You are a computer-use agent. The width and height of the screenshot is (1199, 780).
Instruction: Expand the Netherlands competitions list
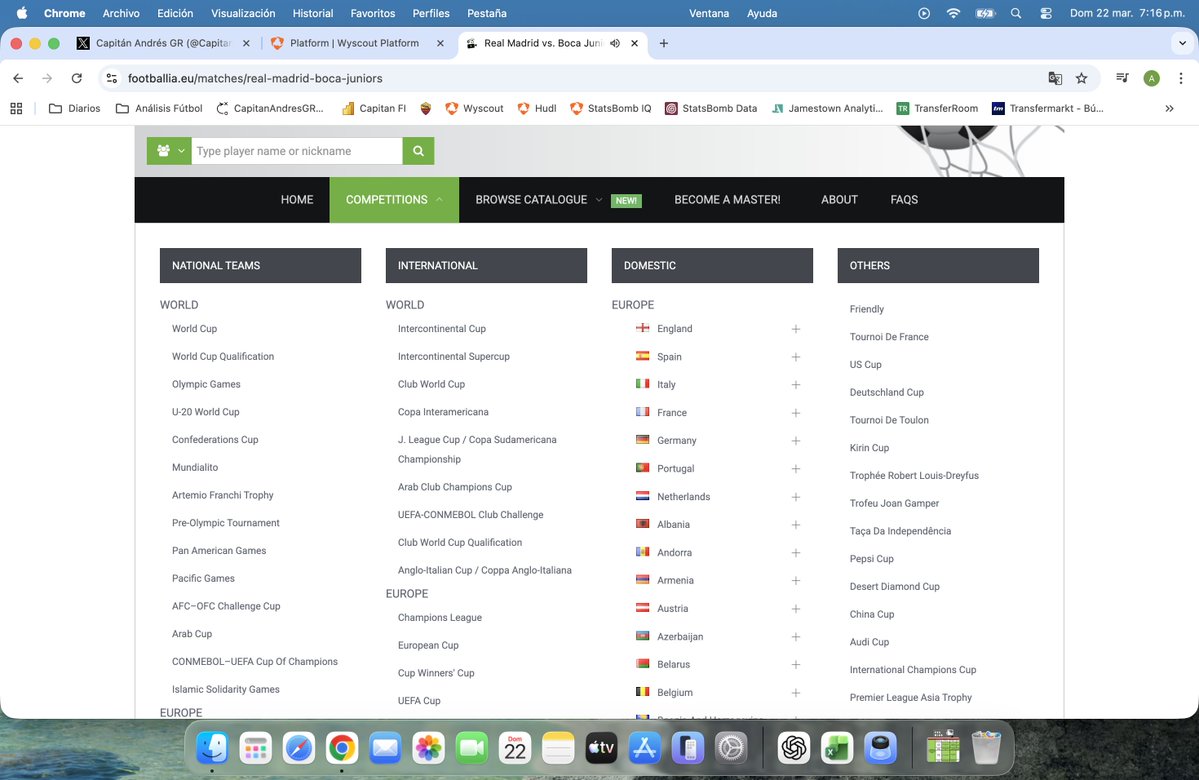coord(795,497)
